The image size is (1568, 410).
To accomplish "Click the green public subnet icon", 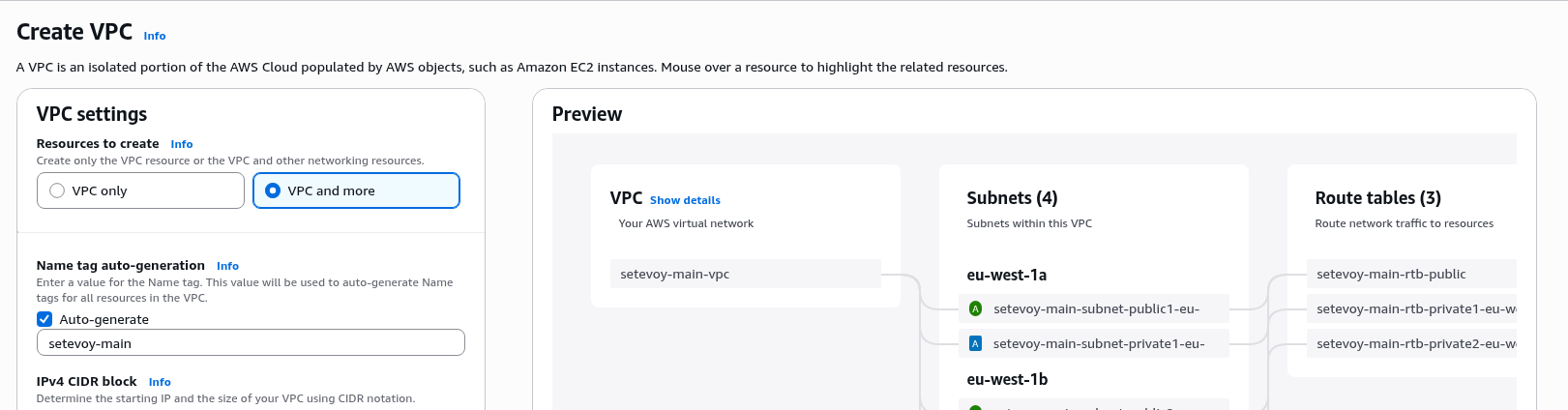I will [x=975, y=309].
